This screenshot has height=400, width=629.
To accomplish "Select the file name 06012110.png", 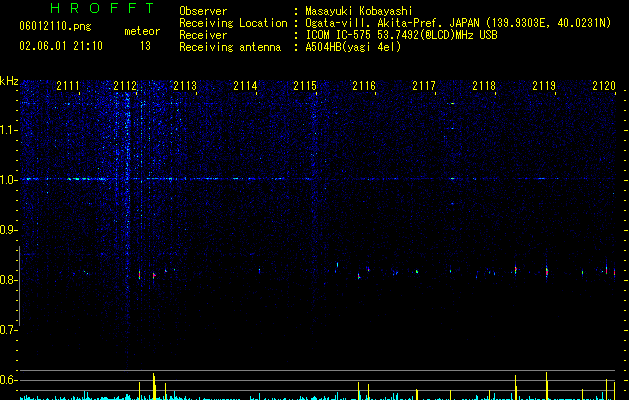I will click(55, 27).
